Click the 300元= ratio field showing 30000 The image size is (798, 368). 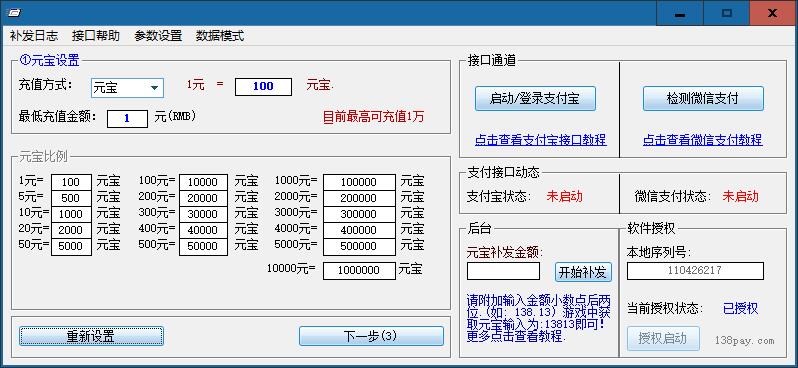click(204, 214)
